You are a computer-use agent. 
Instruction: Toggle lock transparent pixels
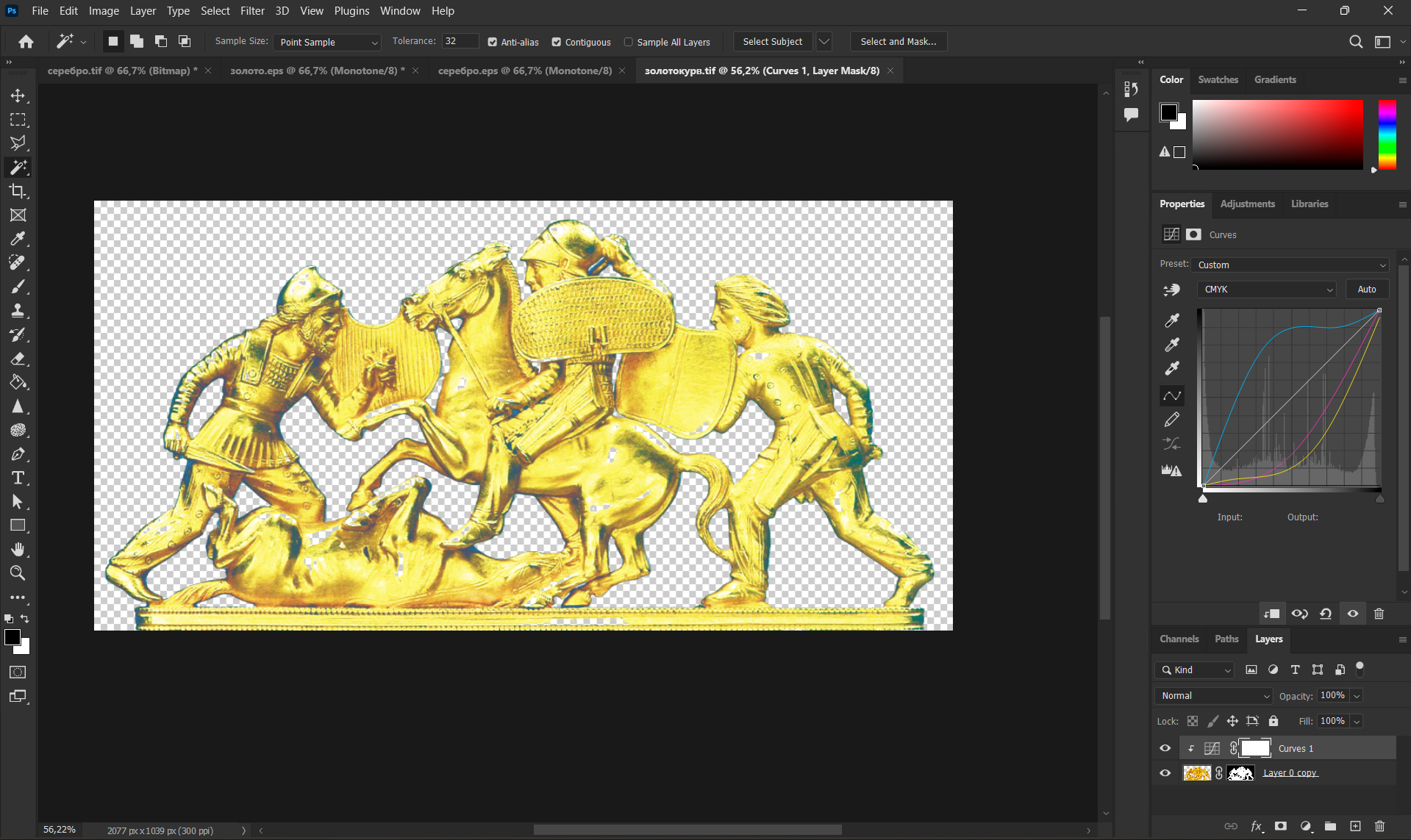[1193, 721]
